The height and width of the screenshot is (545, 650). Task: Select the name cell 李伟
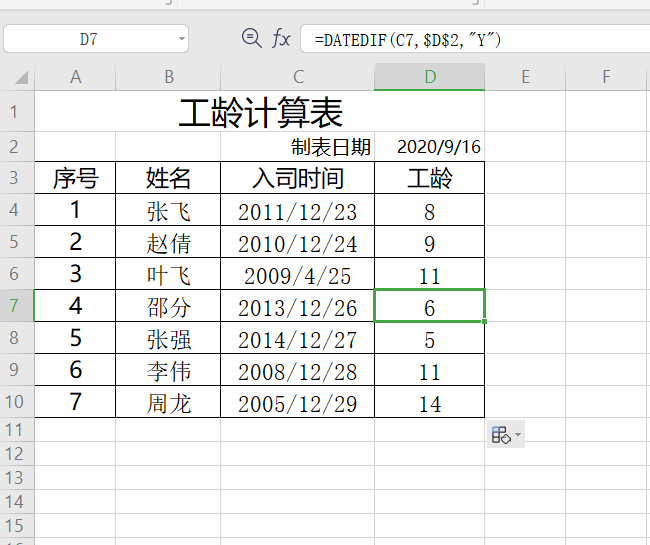(168, 370)
